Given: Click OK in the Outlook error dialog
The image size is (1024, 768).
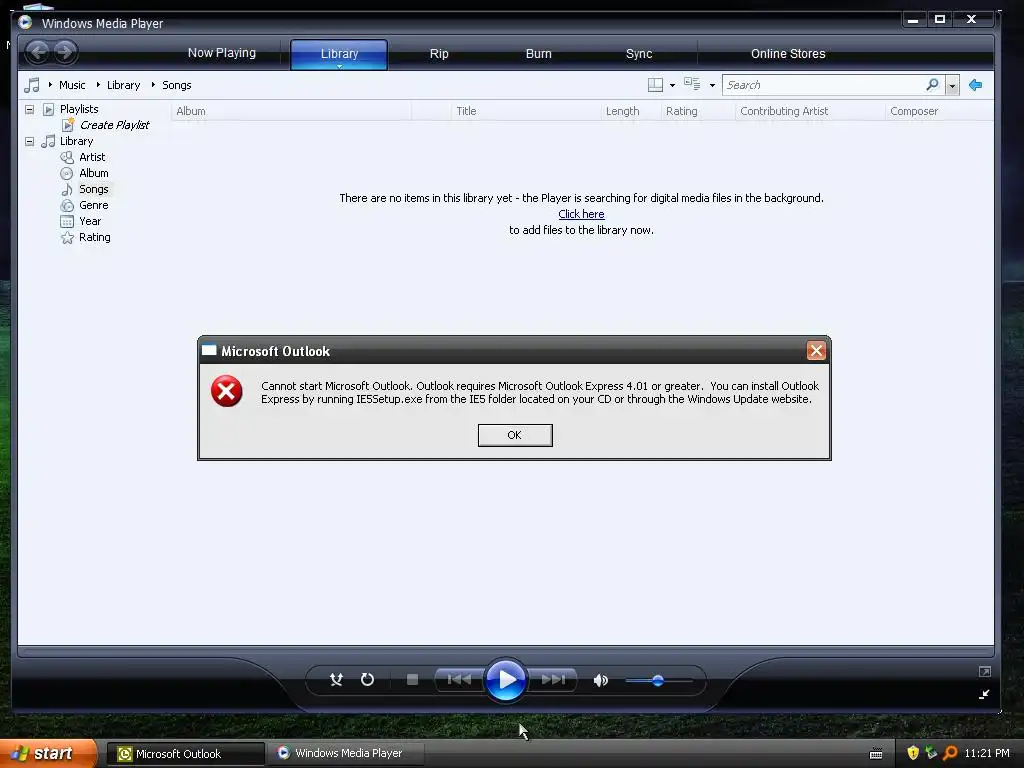Looking at the screenshot, I should [515, 436].
